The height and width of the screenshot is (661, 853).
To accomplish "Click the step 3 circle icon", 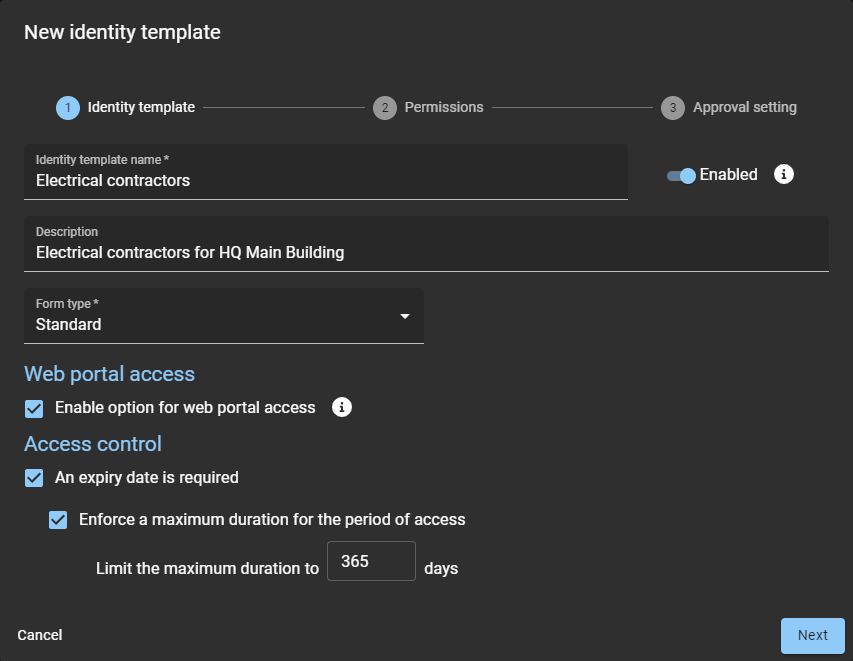I will [x=673, y=108].
